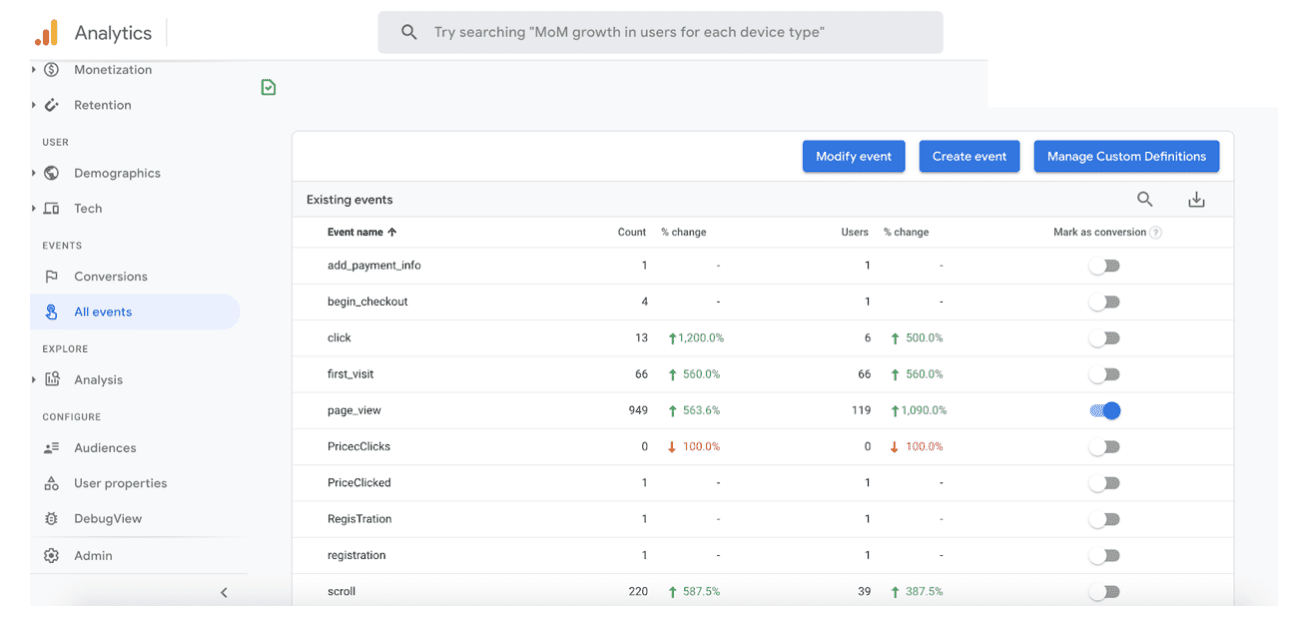
Task: Click the Audiences people icon
Action: [52, 448]
